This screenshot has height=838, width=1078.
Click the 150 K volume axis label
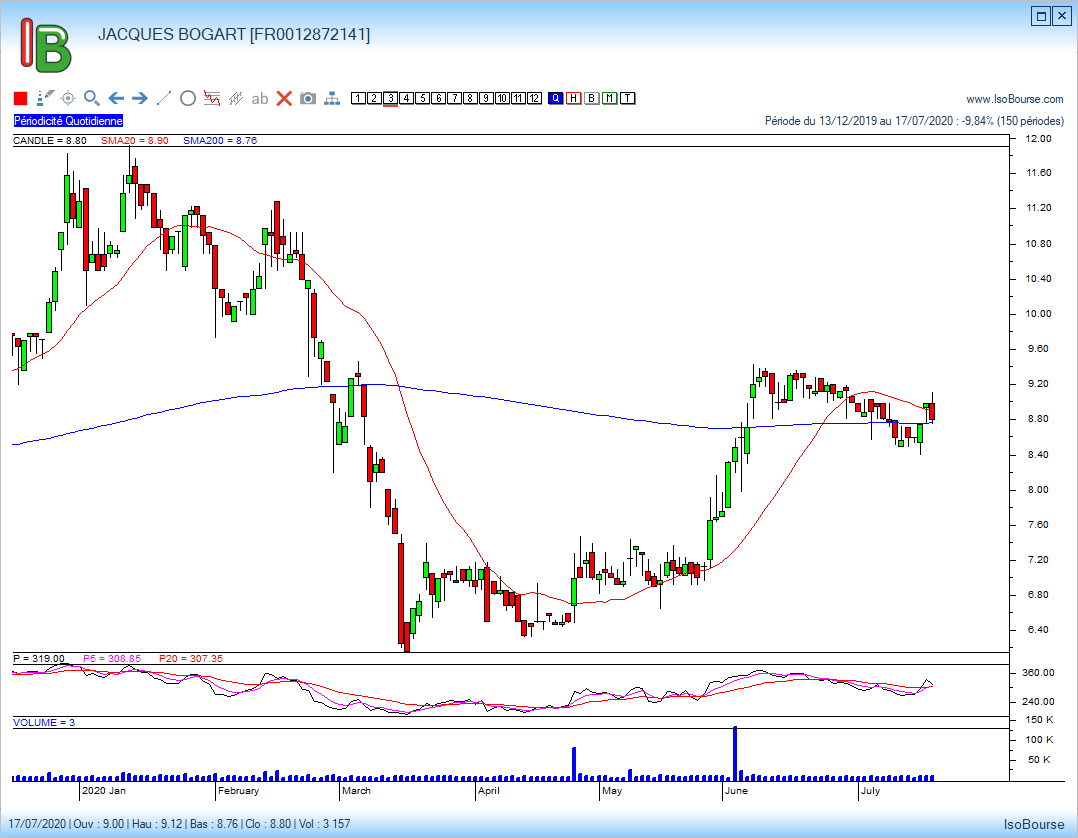(x=1040, y=720)
